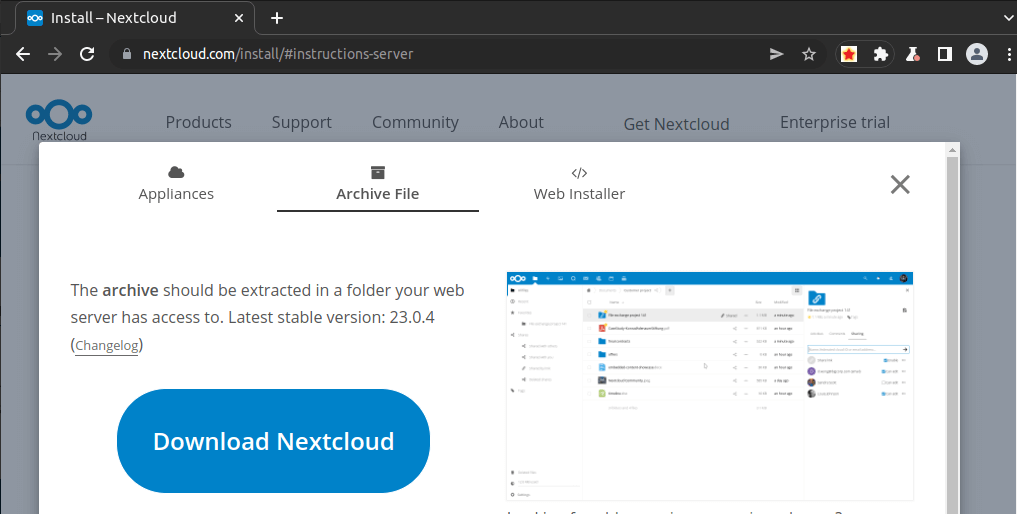This screenshot has width=1017, height=514.
Task: Open the browser extensions puzzle icon
Action: coord(880,54)
